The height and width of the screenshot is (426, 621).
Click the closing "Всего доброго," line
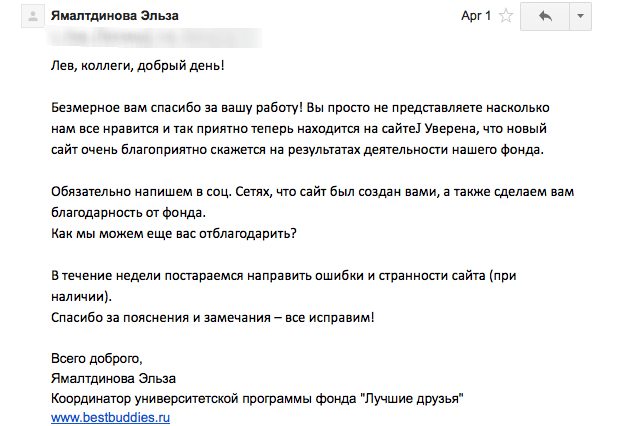tap(97, 358)
